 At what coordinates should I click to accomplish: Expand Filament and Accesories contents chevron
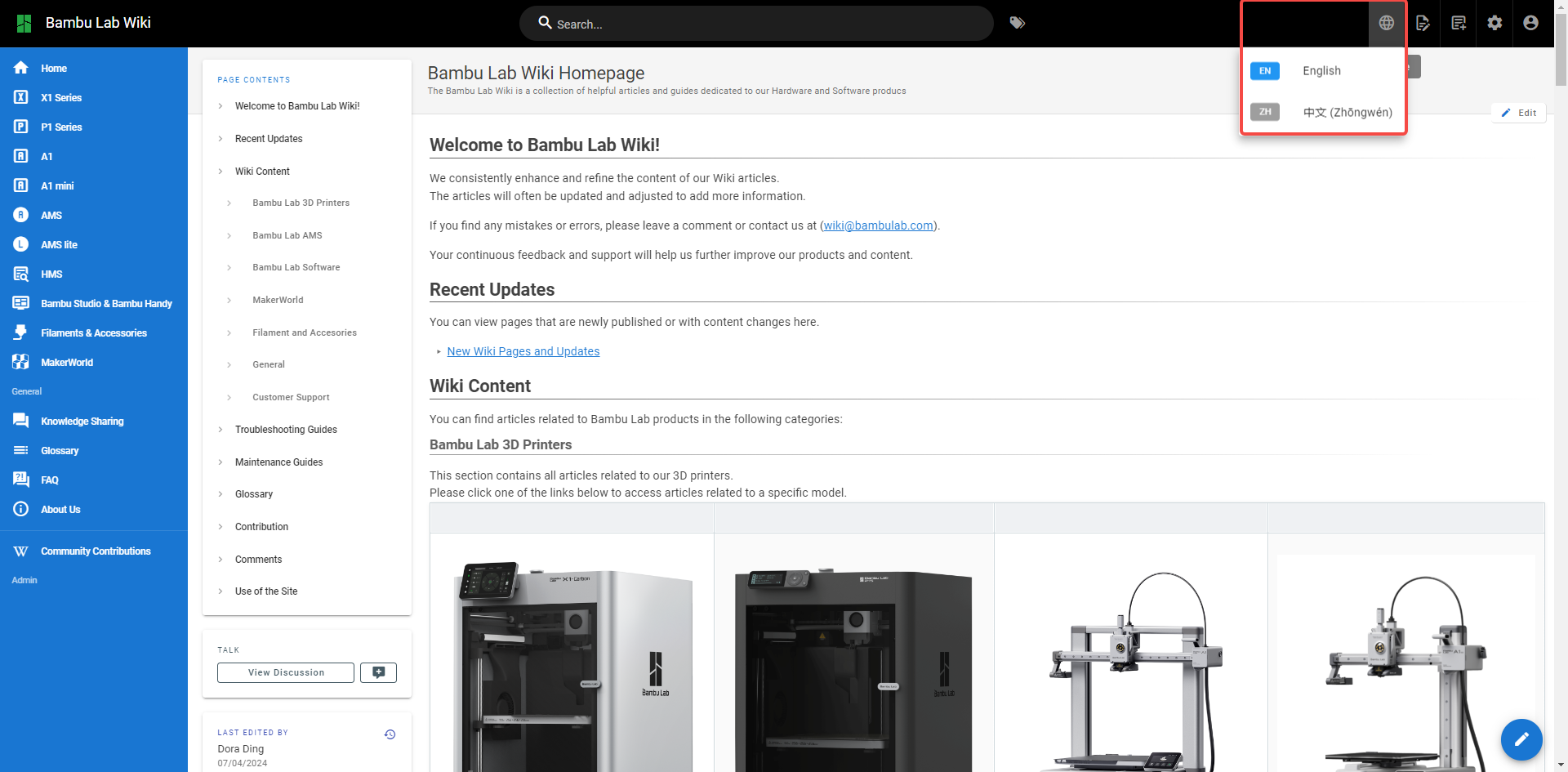click(229, 332)
